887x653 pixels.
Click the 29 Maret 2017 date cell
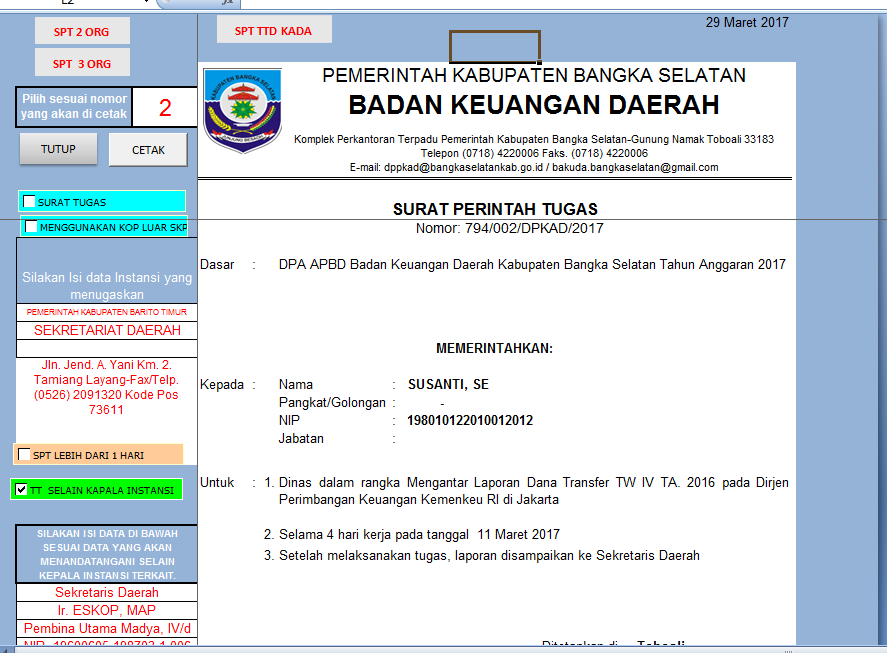[x=747, y=22]
